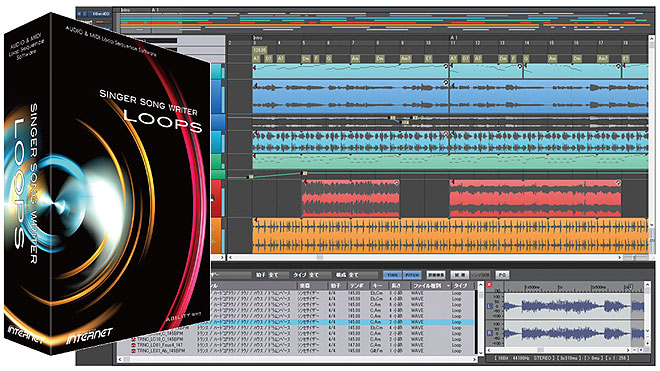Sort by the テンポ column header

point(357,286)
